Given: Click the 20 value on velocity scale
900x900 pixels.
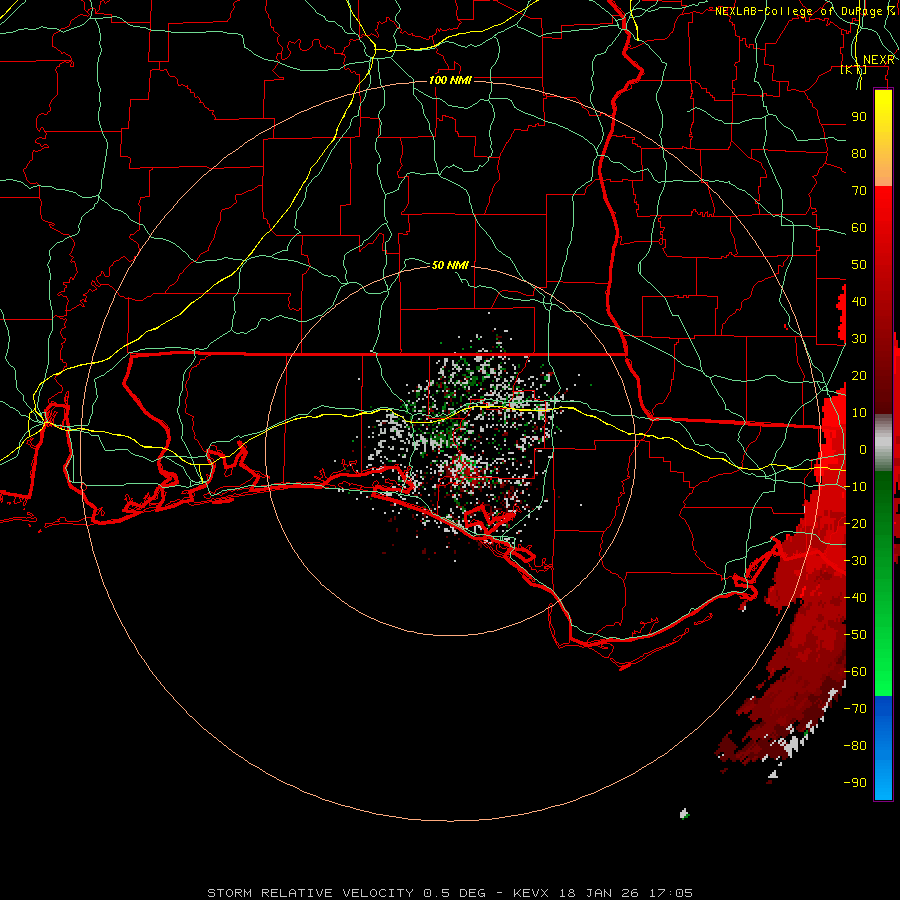Looking at the screenshot, I should [859, 376].
